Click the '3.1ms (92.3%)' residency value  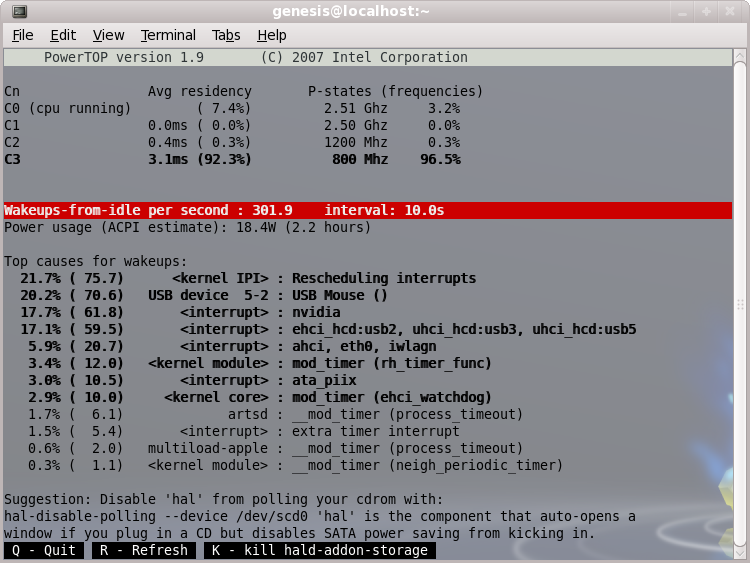[199, 159]
